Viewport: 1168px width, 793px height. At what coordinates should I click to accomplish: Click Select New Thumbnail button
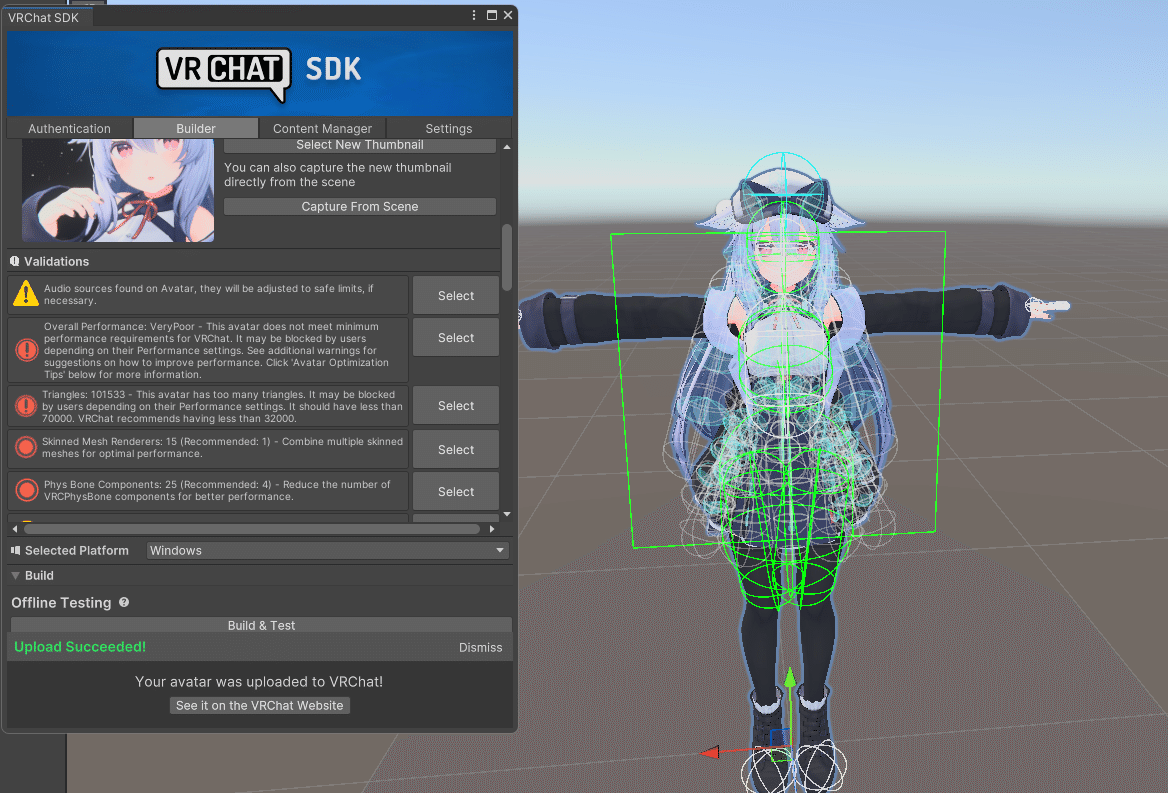360,145
